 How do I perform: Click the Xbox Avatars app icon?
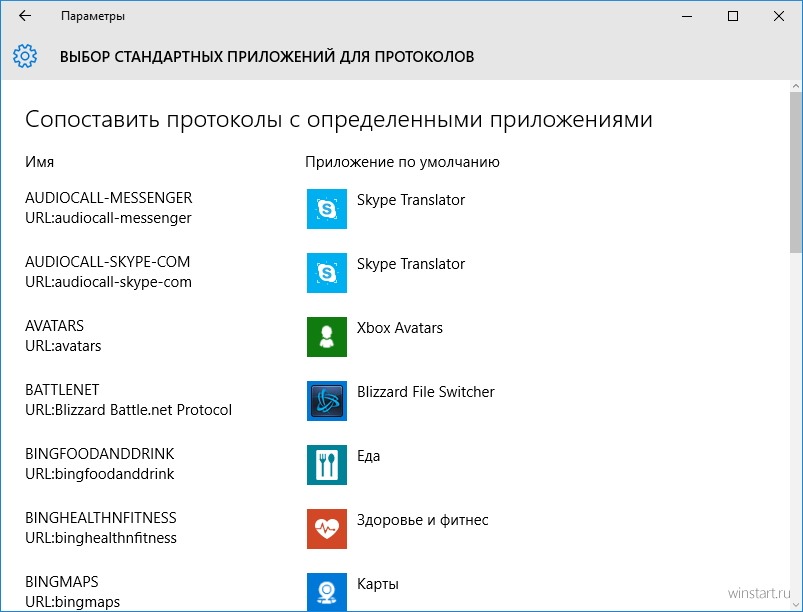tap(327, 337)
